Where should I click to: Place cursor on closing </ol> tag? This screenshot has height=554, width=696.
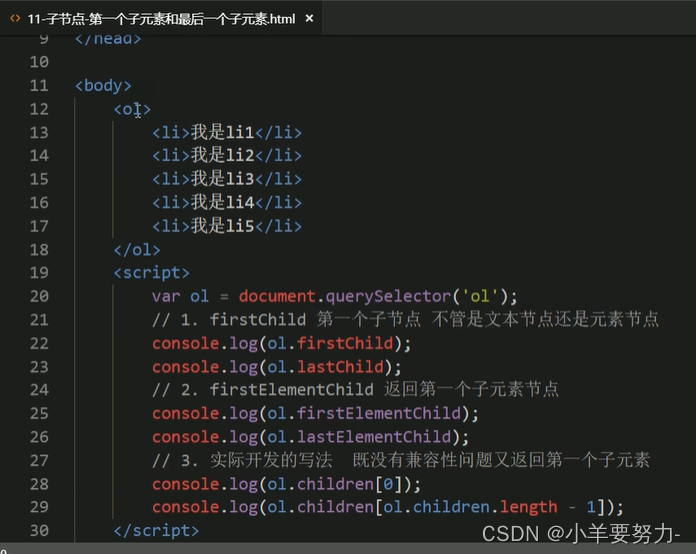[x=137, y=250]
